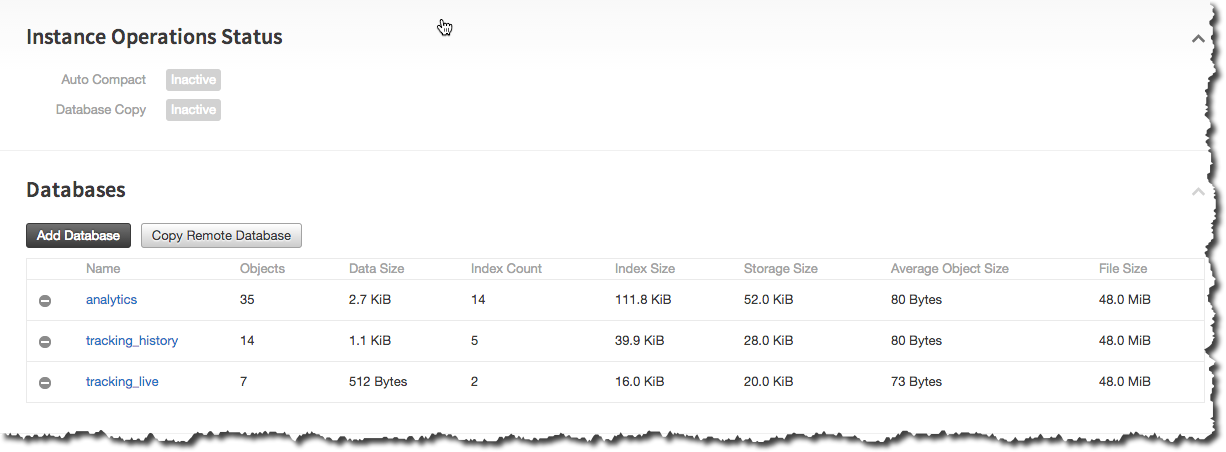The image size is (1226, 452).
Task: Collapse the Databases section
Action: tap(1197, 191)
